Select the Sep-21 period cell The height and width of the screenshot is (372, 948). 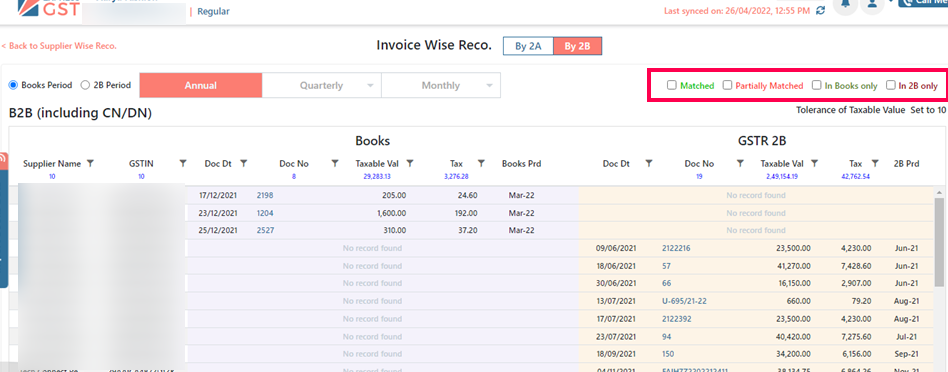coord(906,353)
